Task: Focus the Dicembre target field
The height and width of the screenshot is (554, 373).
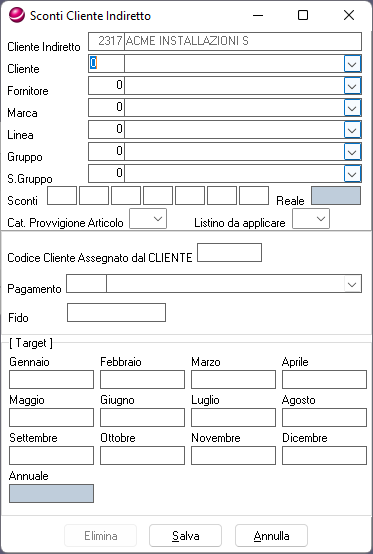Action: 324,455
